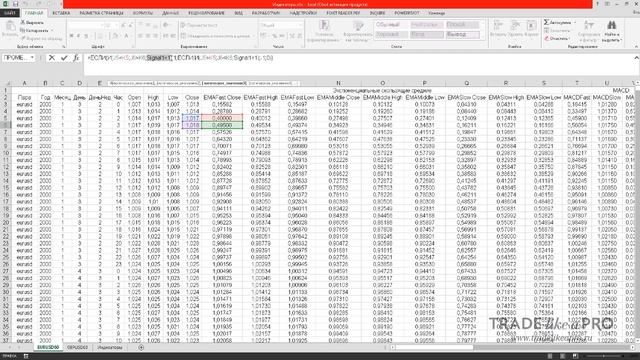Viewport: 640px width, 360px height.
Task: Expand the AutoSum dropdown arrow
Action: point(575,22)
